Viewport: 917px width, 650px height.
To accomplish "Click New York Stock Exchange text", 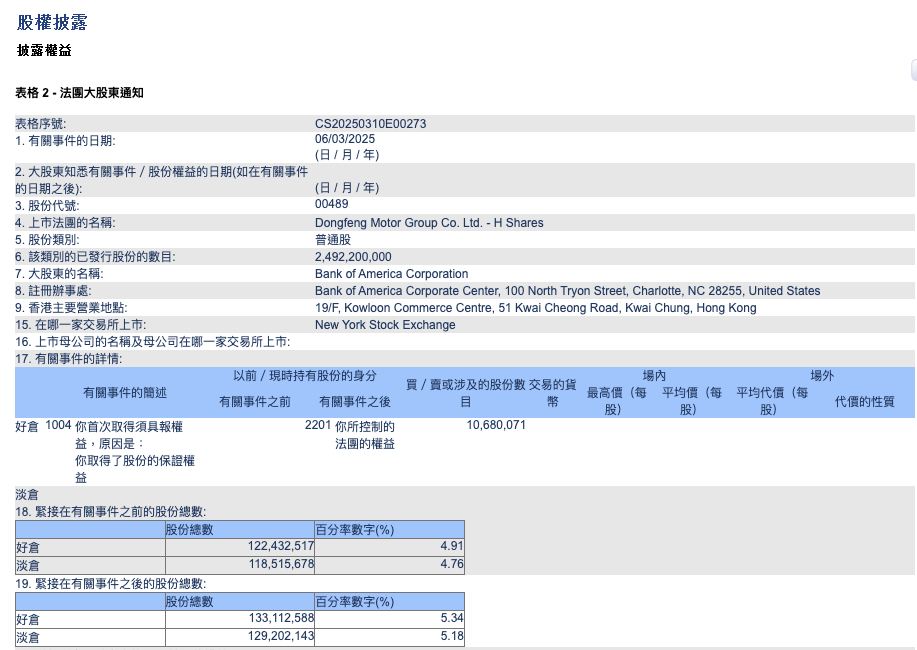I will (x=385, y=325).
